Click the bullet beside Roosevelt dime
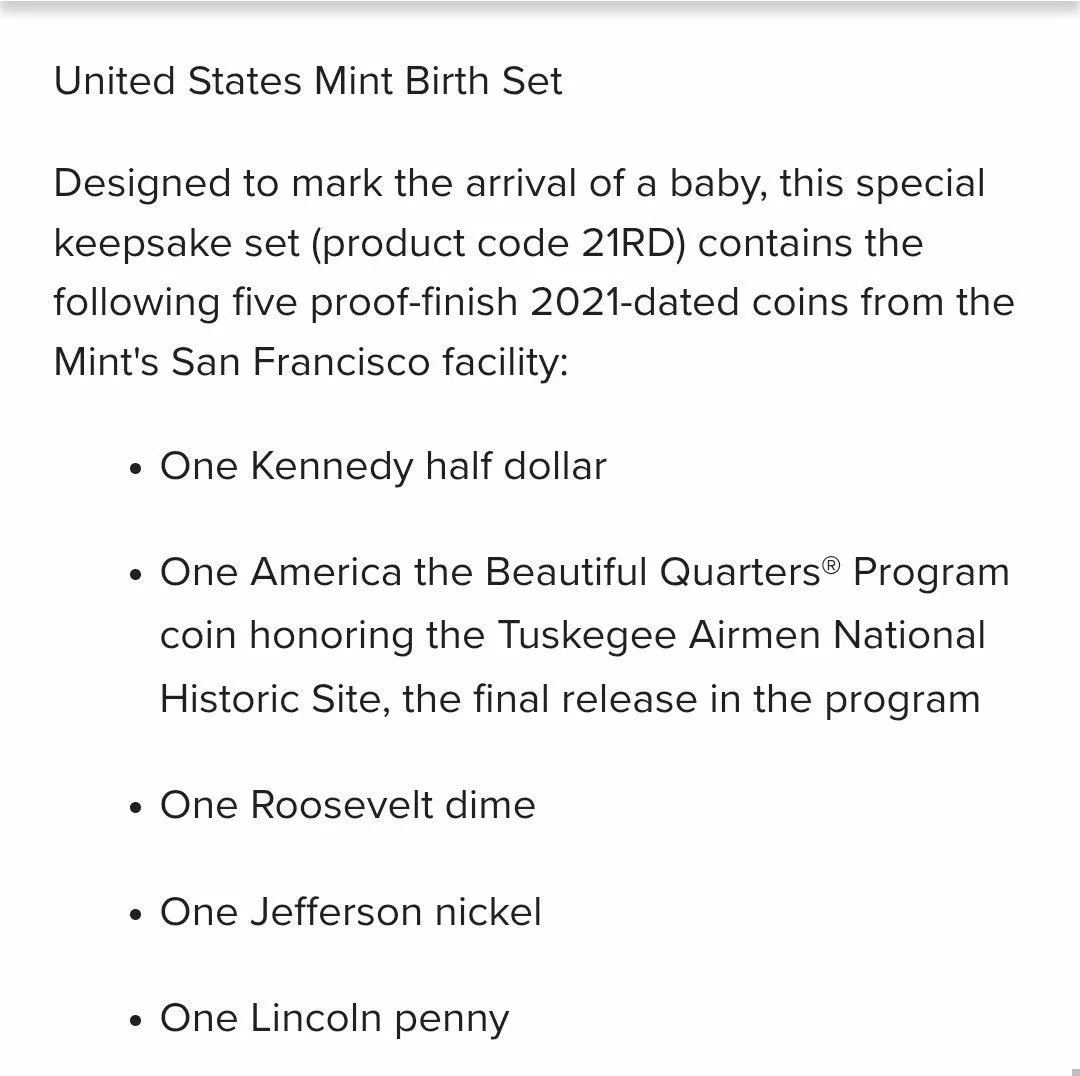The image size is (1080, 1076). (x=135, y=808)
